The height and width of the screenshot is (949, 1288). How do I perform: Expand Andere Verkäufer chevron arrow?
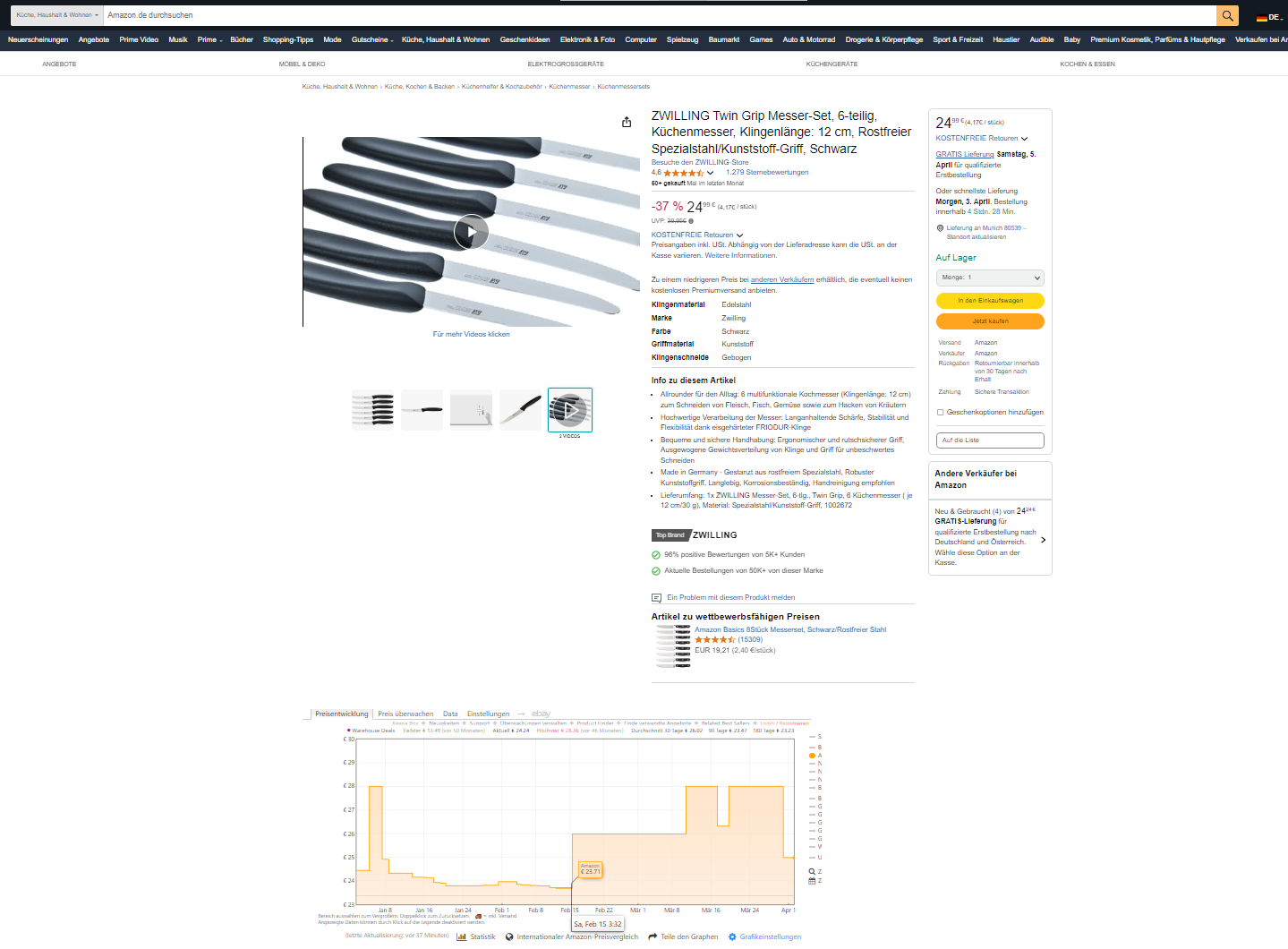pos(1044,540)
